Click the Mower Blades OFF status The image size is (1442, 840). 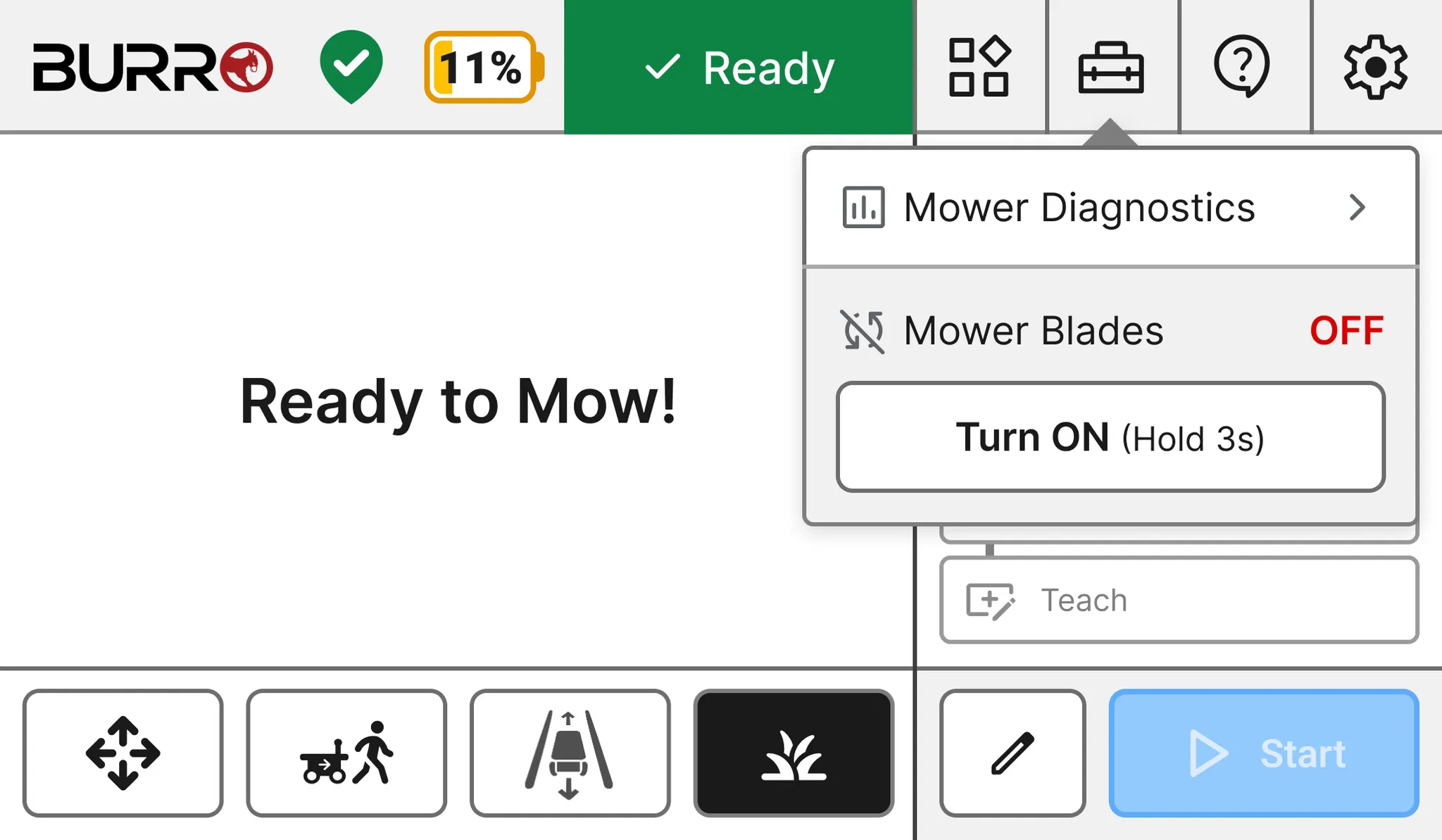click(x=1346, y=330)
